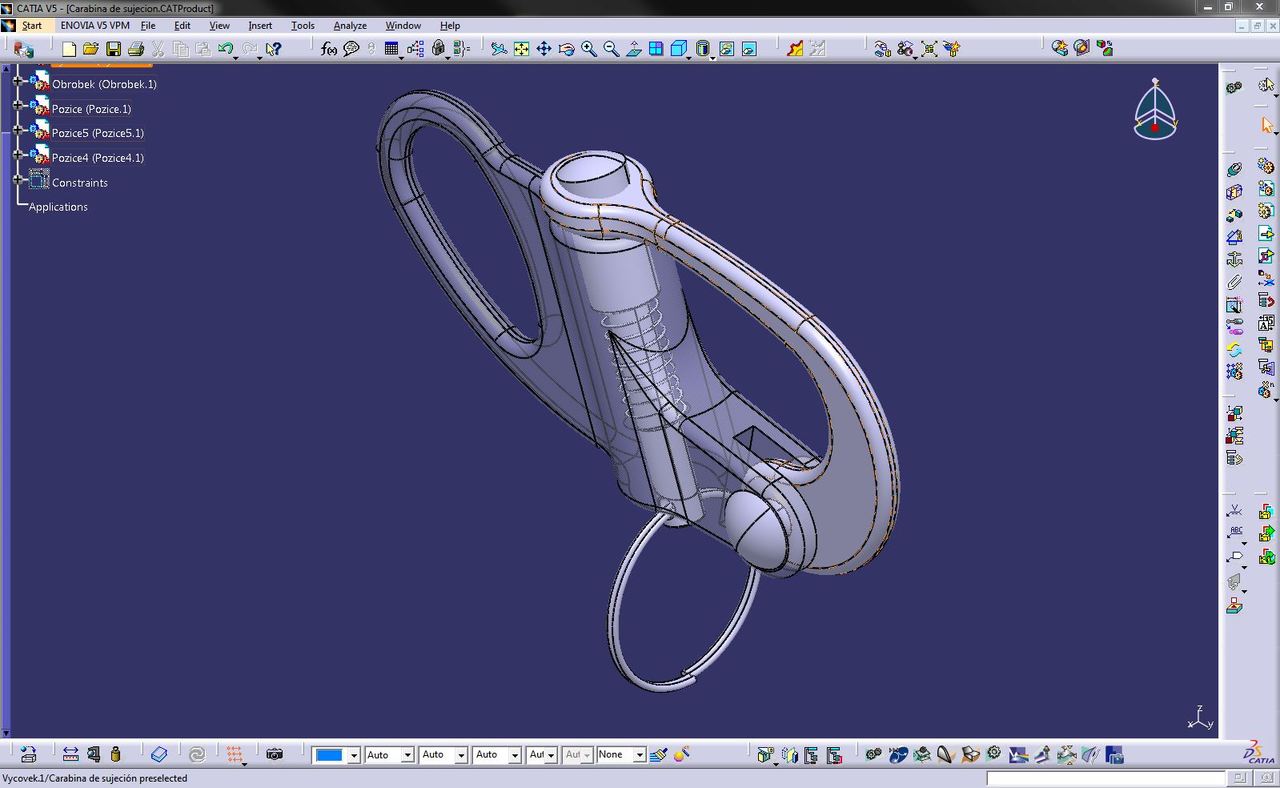Open the view mode cylinder dropdown arrow

coord(713,56)
